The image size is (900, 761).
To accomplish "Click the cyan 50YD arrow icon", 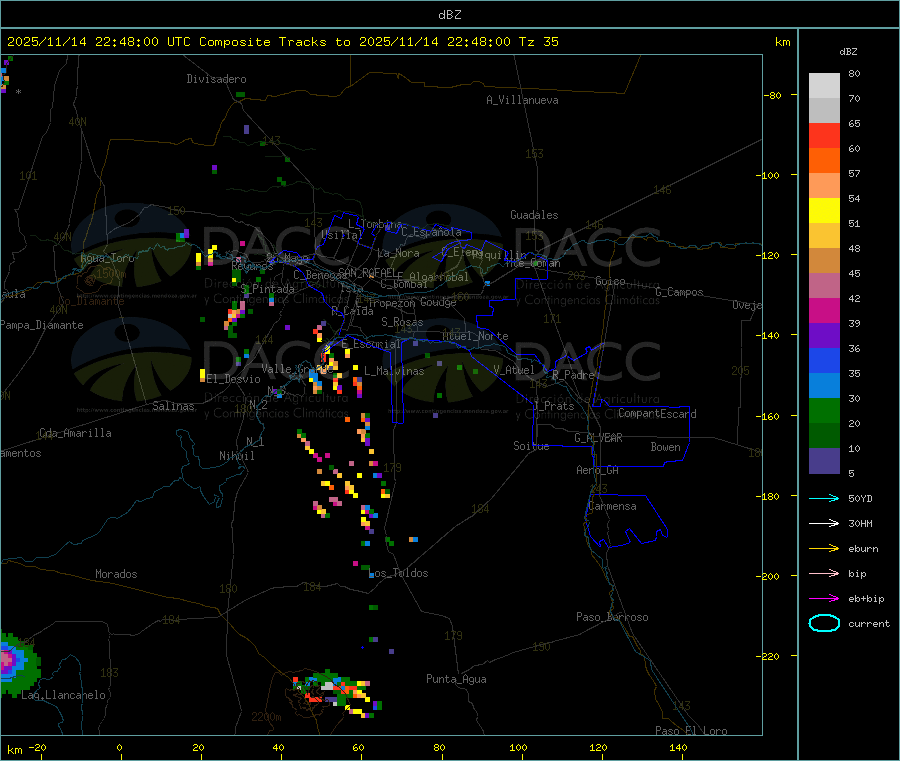I will point(824,498).
